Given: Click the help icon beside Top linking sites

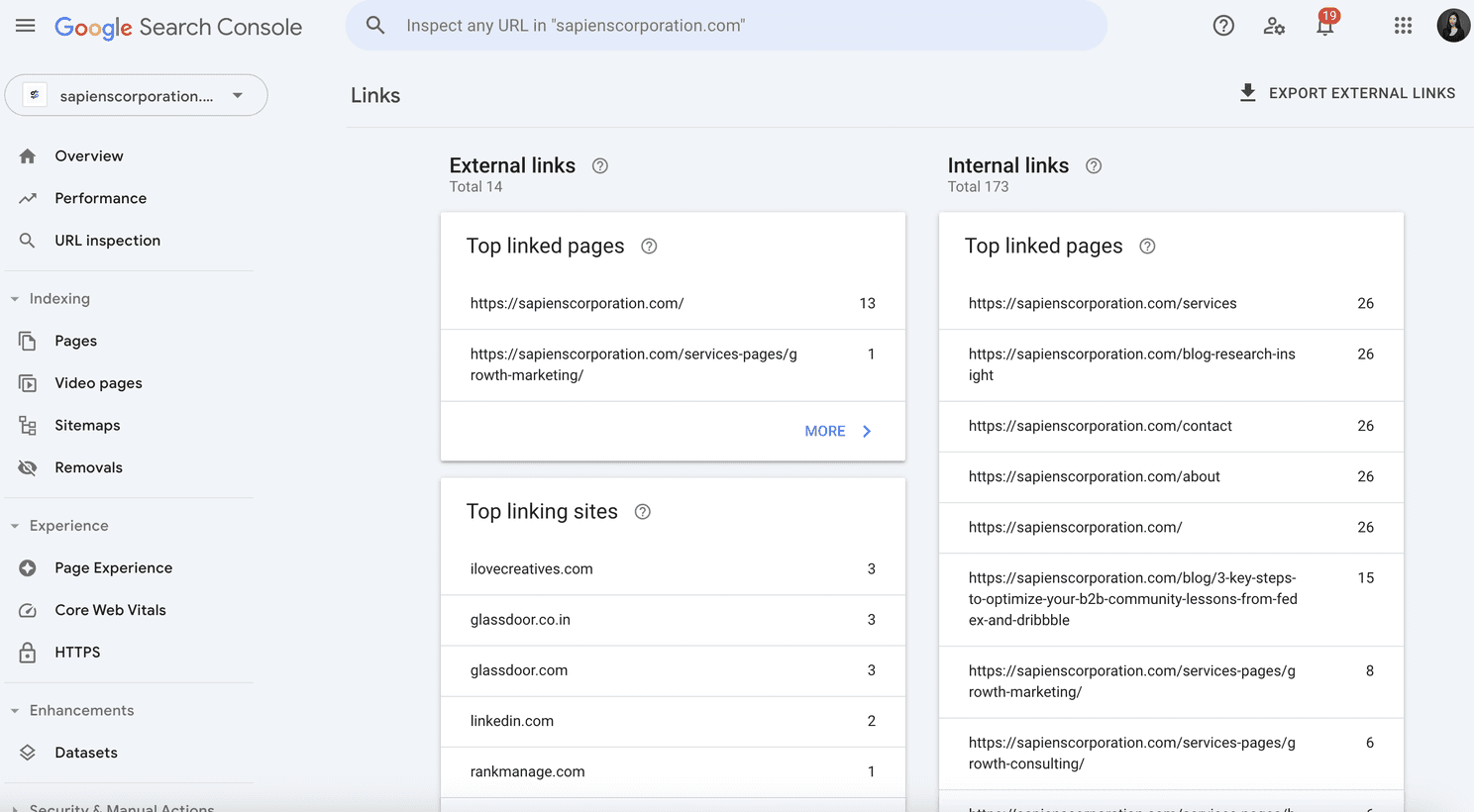Looking at the screenshot, I should (x=643, y=512).
